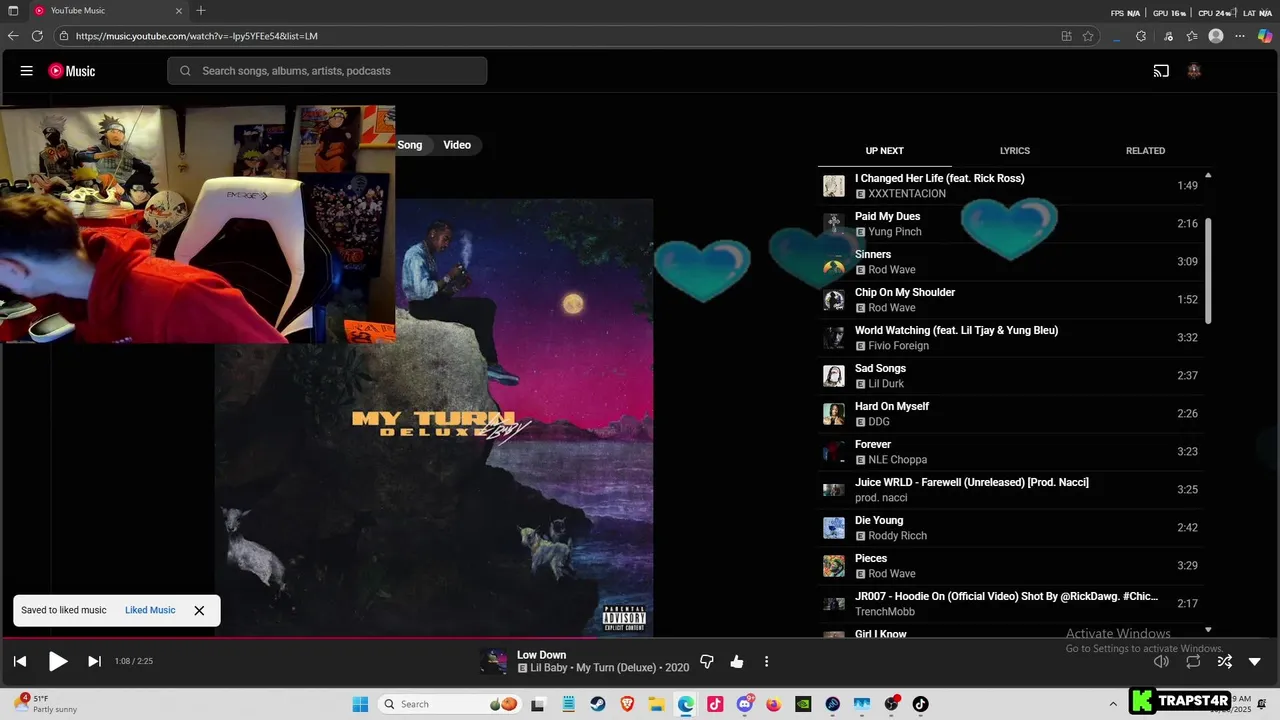This screenshot has width=1280, height=720.
Task: Open the UP NEXT tab
Action: tap(884, 151)
